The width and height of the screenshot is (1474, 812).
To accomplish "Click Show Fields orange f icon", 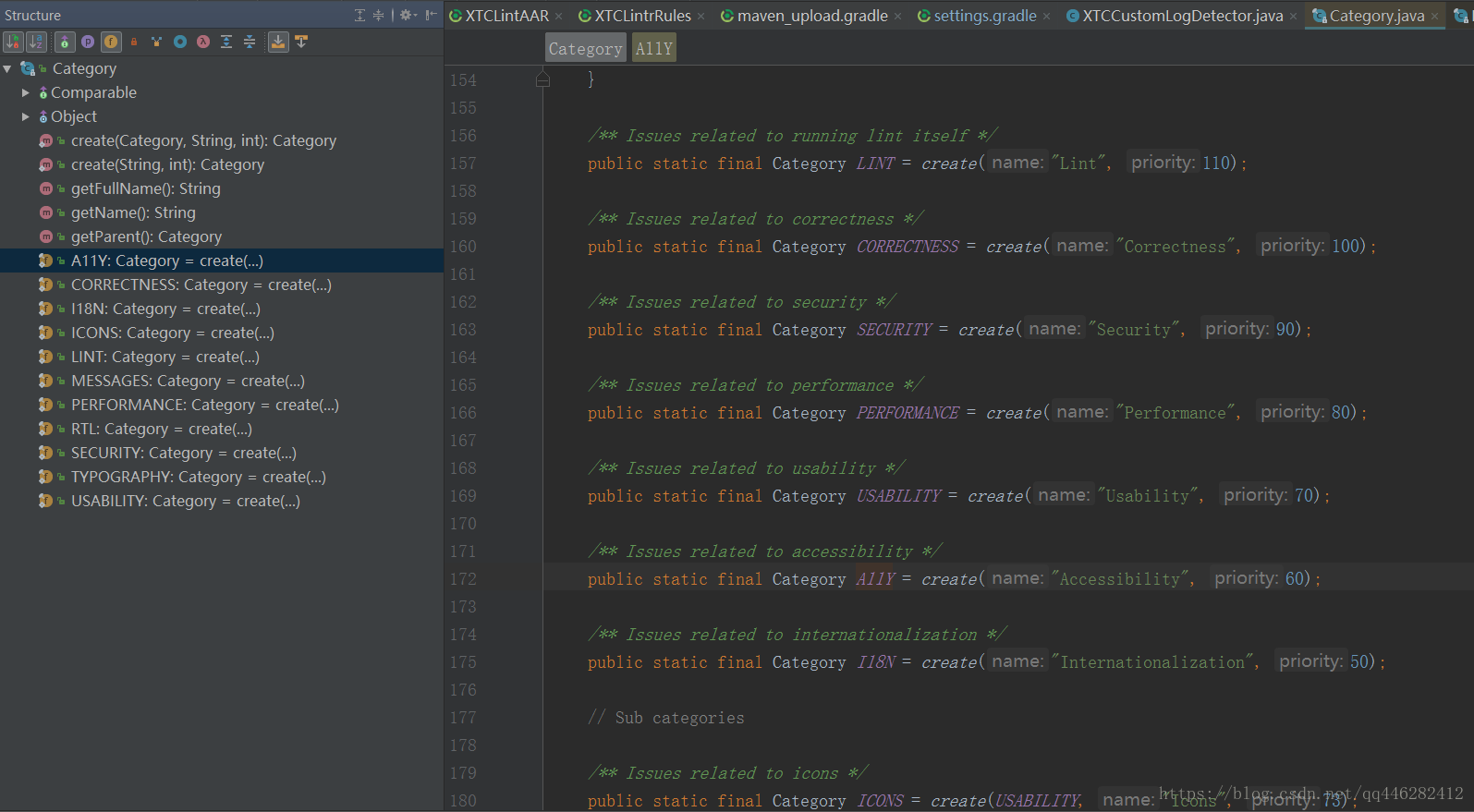I will tap(111, 42).
